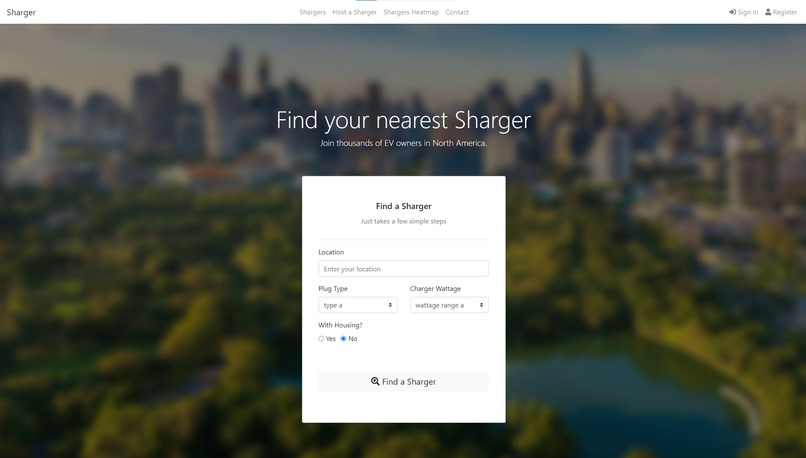Click the sign-in arrow icon
Image resolution: width=806 pixels, height=458 pixels.
pos(732,12)
